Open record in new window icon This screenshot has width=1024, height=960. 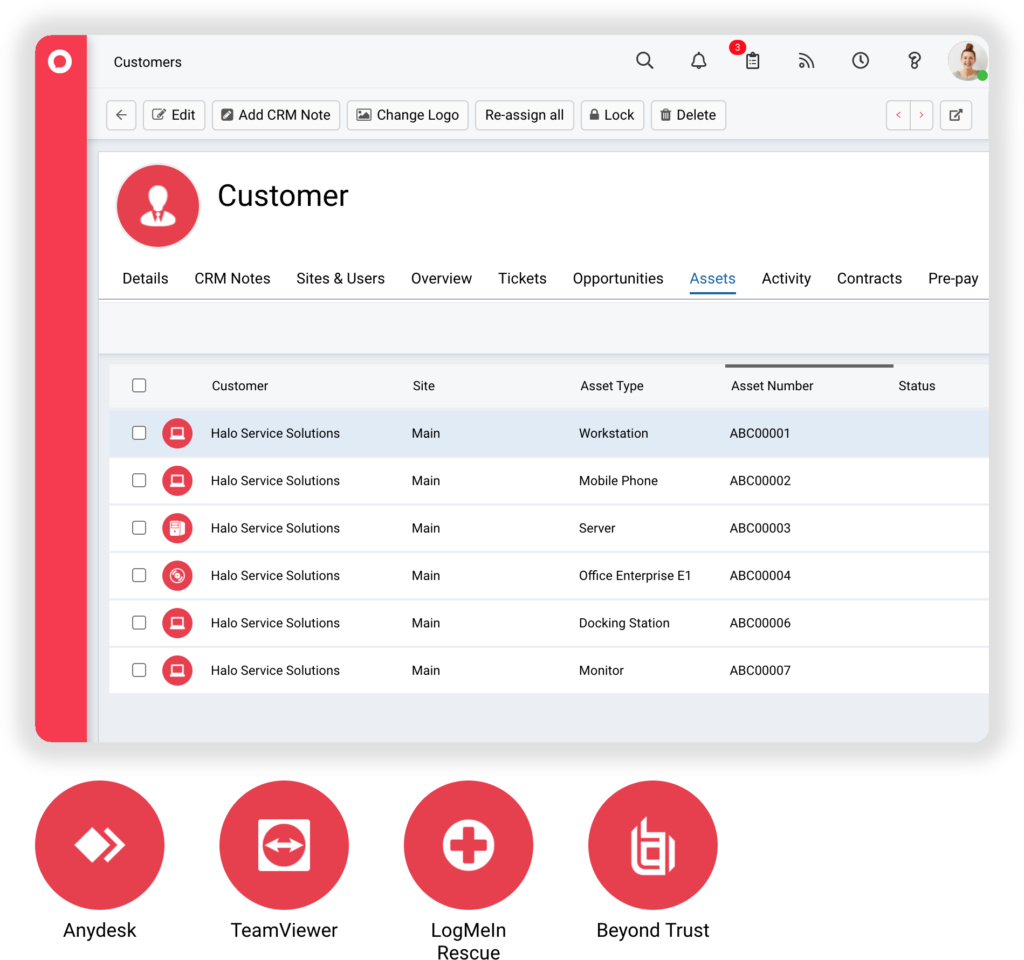pos(955,115)
